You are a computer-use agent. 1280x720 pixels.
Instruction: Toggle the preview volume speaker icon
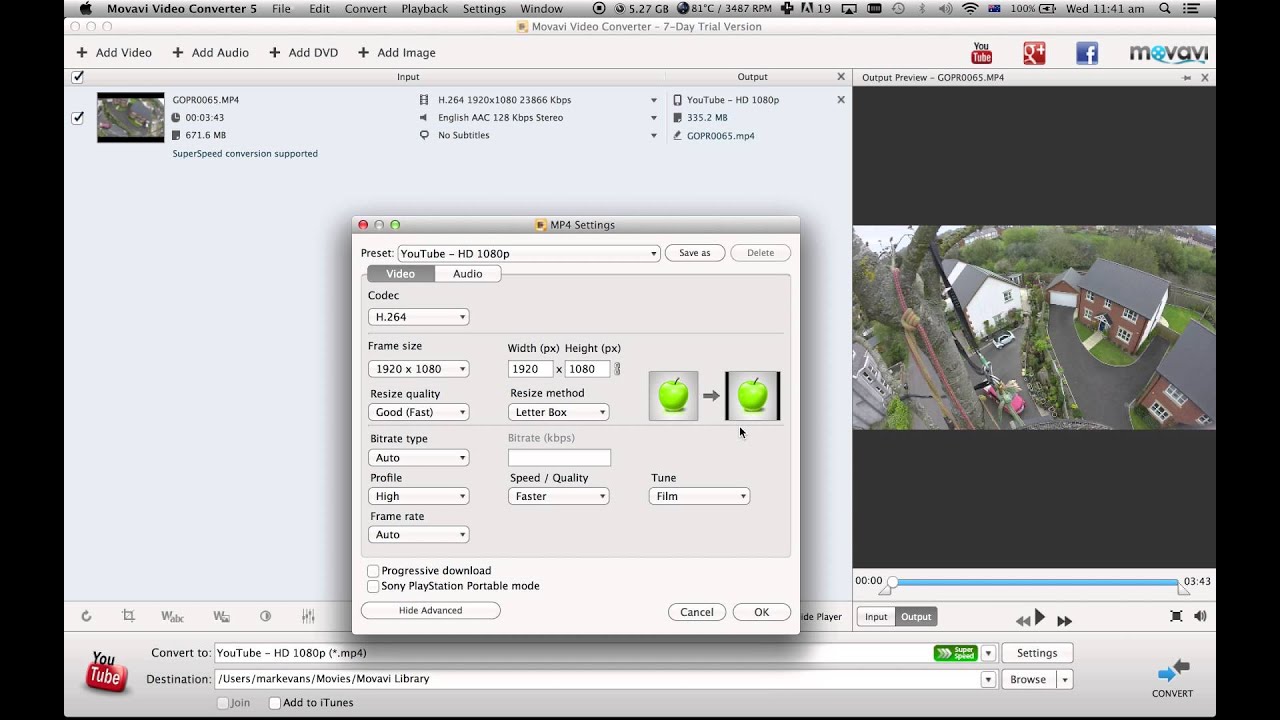[x=1200, y=616]
